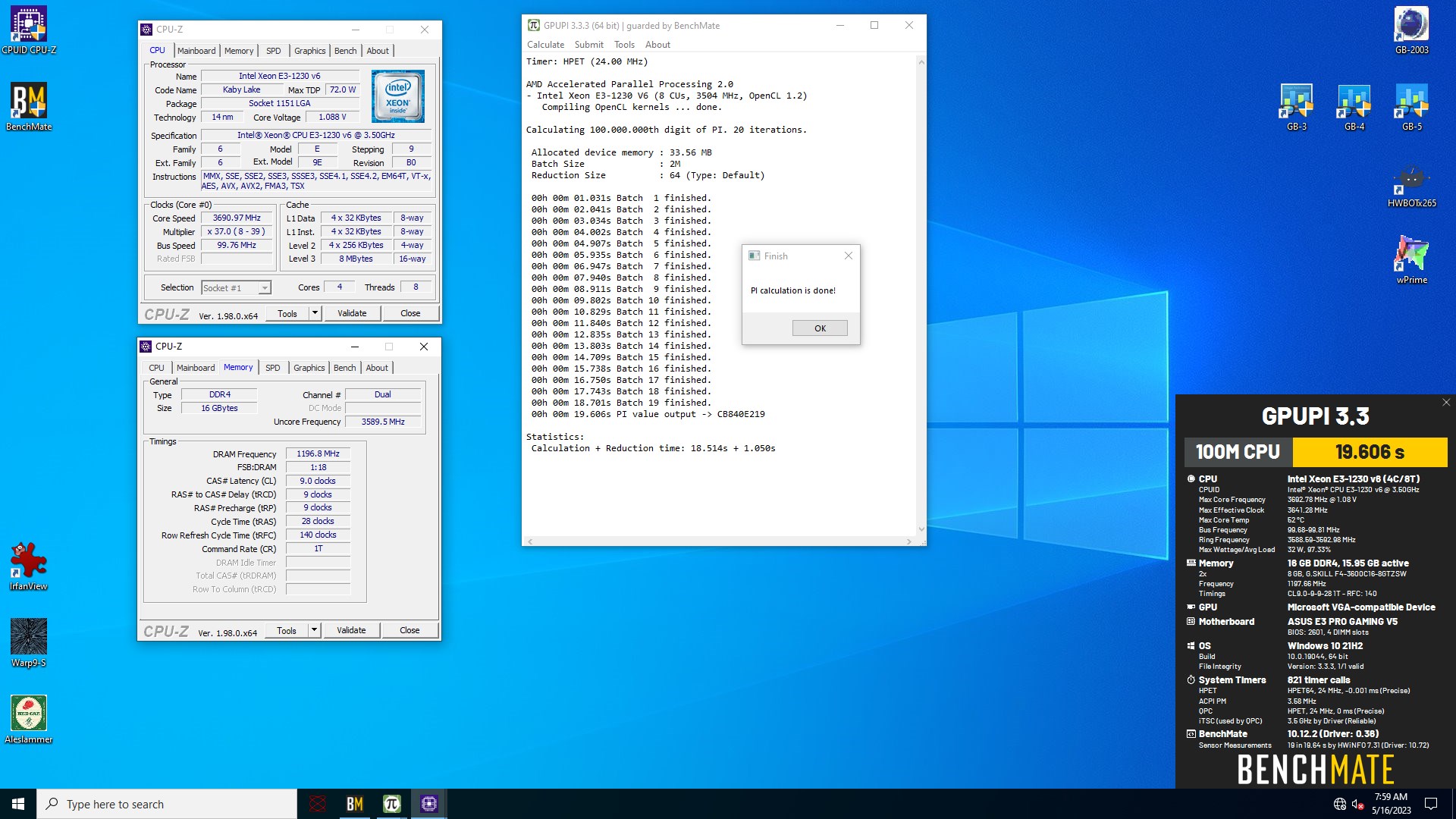The width and height of the screenshot is (1456, 819).
Task: Click the Uncore Frequency value 3589.5 MHz
Action: tap(383, 422)
